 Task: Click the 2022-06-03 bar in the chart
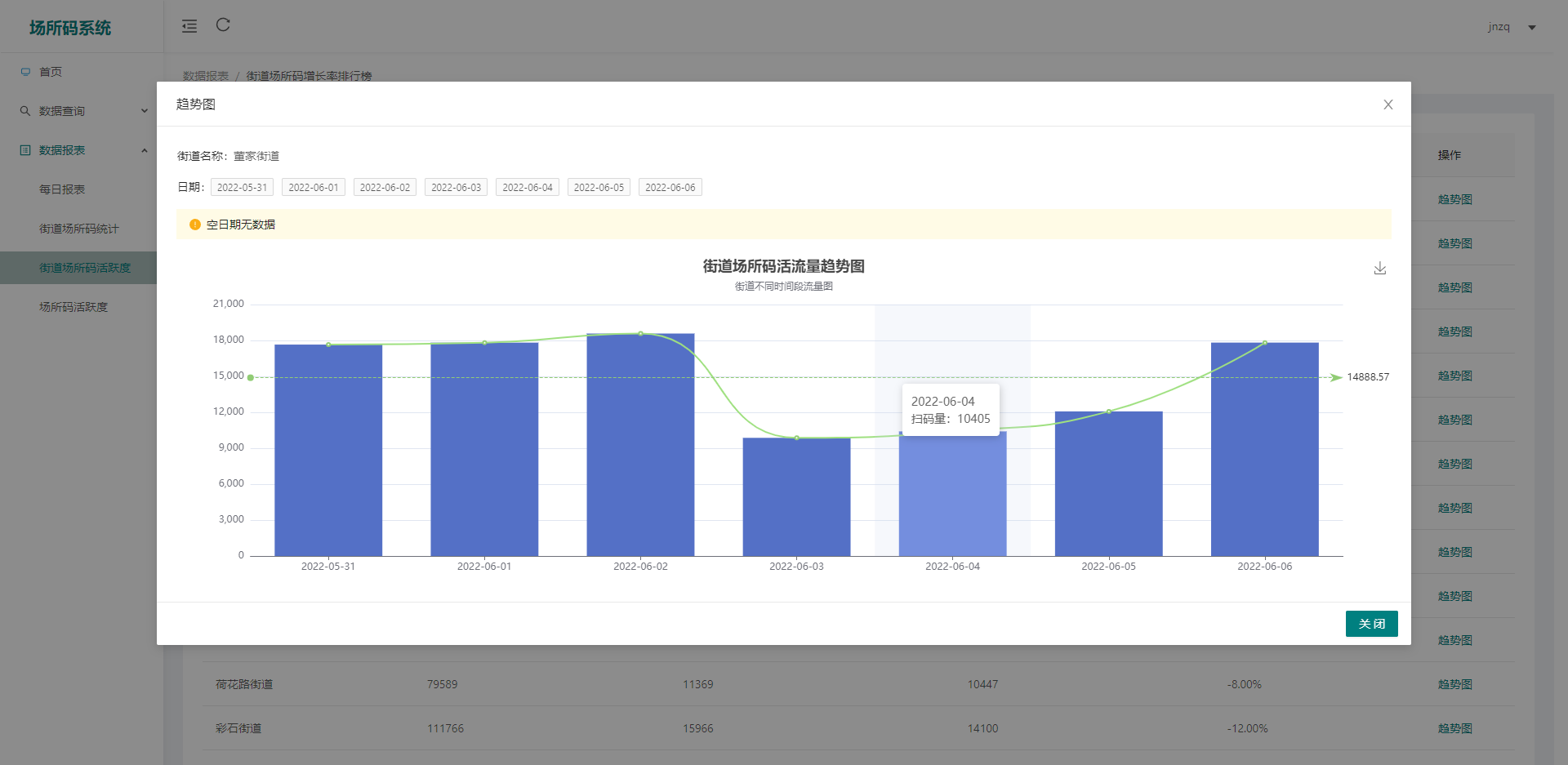click(796, 497)
